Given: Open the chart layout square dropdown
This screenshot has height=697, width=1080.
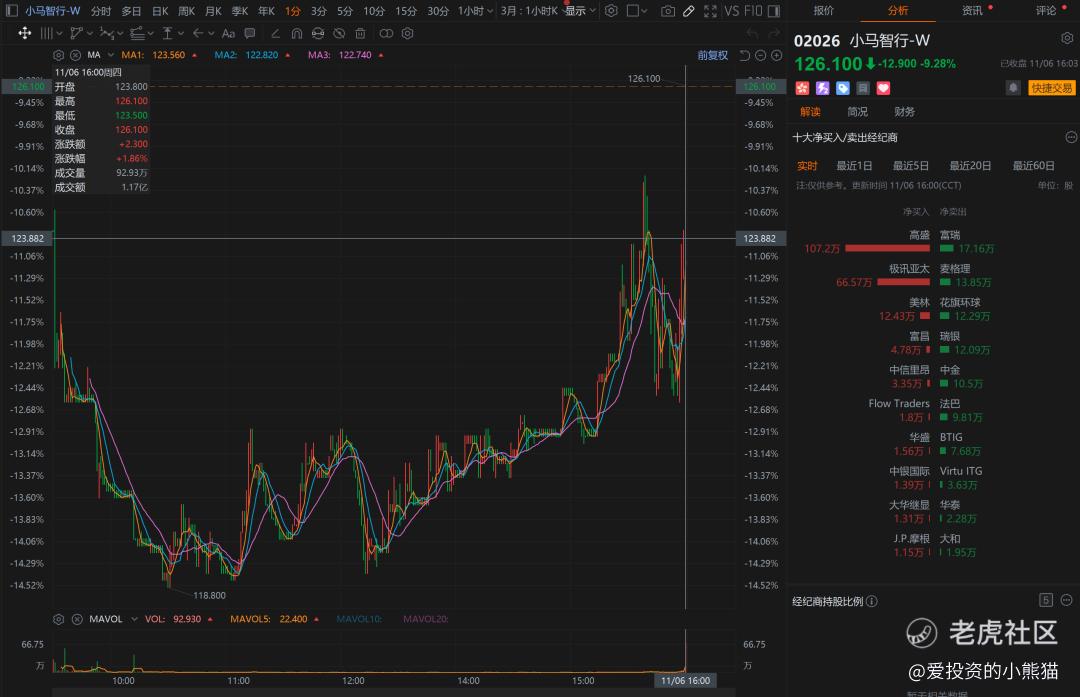Looking at the screenshot, I should (x=637, y=11).
